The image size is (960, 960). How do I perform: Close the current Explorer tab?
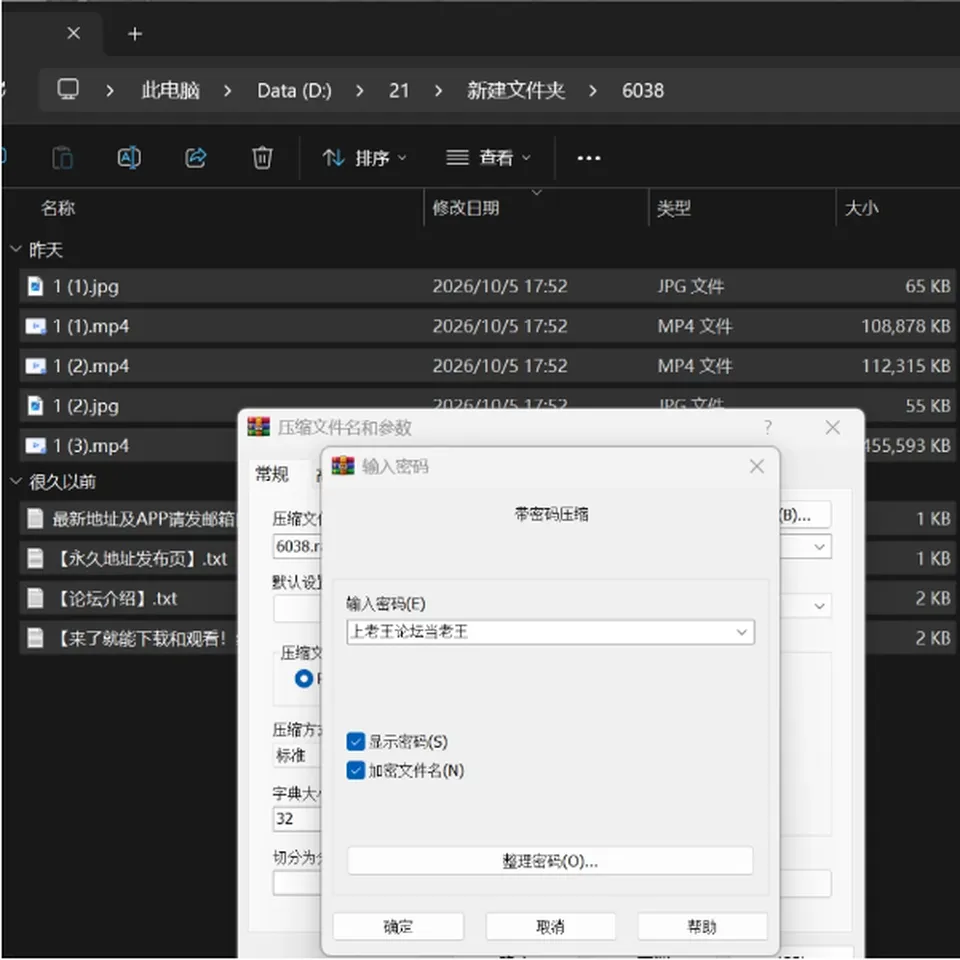pyautogui.click(x=73, y=33)
